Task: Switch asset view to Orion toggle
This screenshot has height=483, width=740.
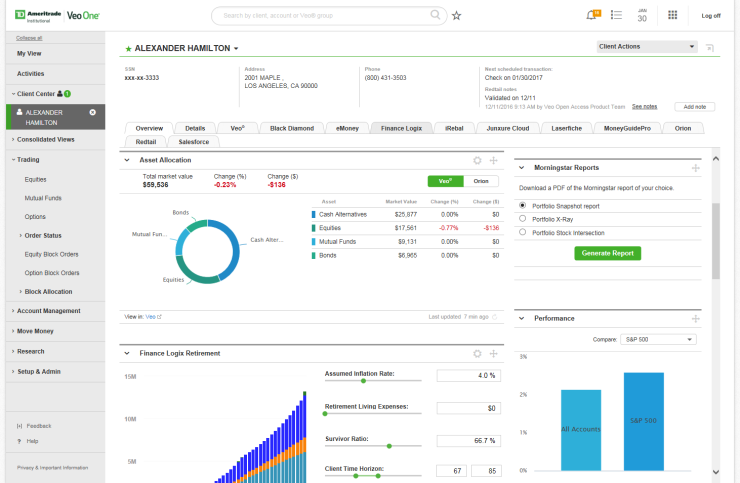Action: coord(481,181)
